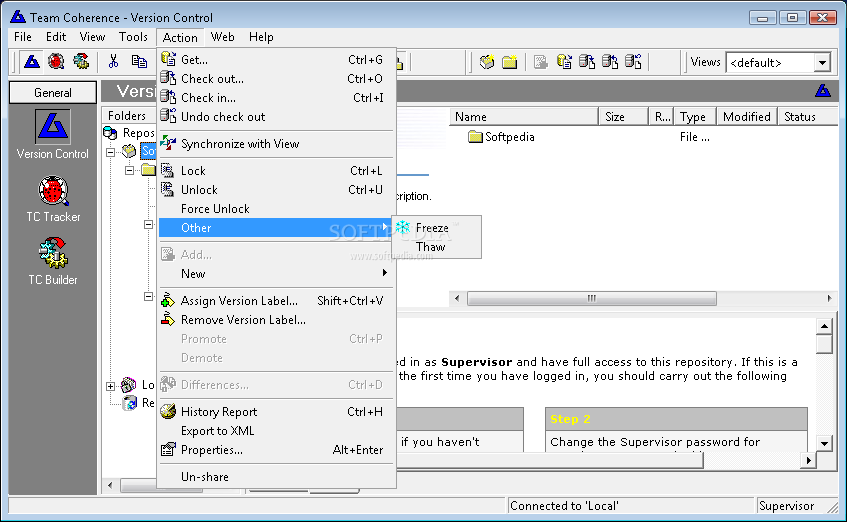Select the Lock menu entry

pyautogui.click(x=277, y=171)
